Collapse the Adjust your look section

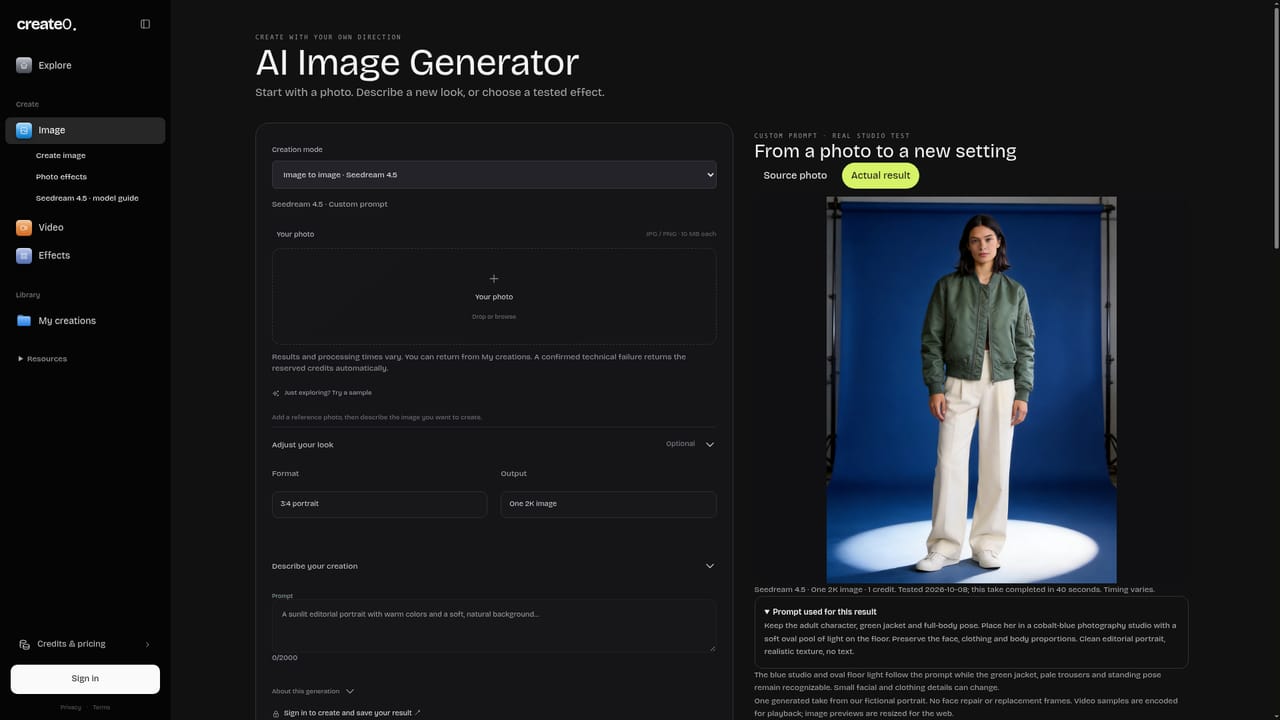pos(710,444)
